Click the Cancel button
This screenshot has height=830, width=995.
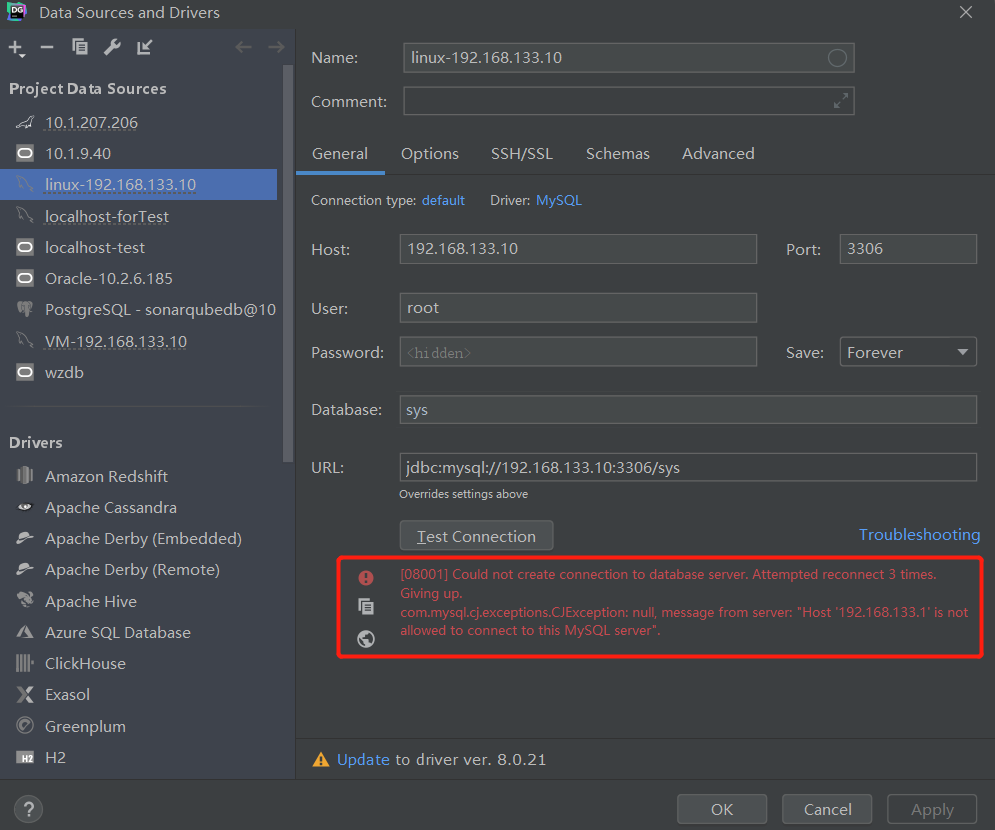click(x=827, y=809)
